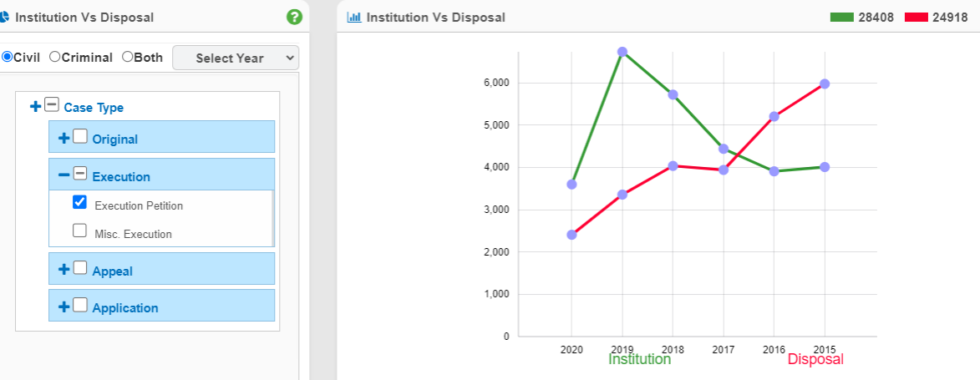Expand the Appeal category plus icon
The width and height of the screenshot is (980, 380).
point(64,269)
